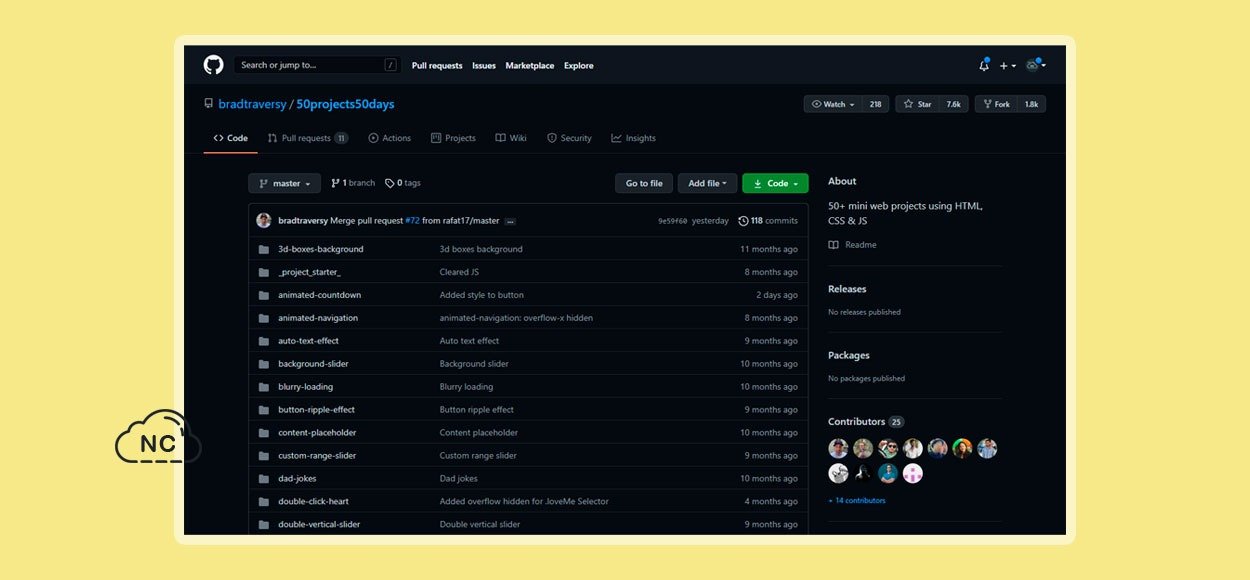This screenshot has height=580, width=1250.
Task: Open the 0 tags link
Action: [403, 183]
